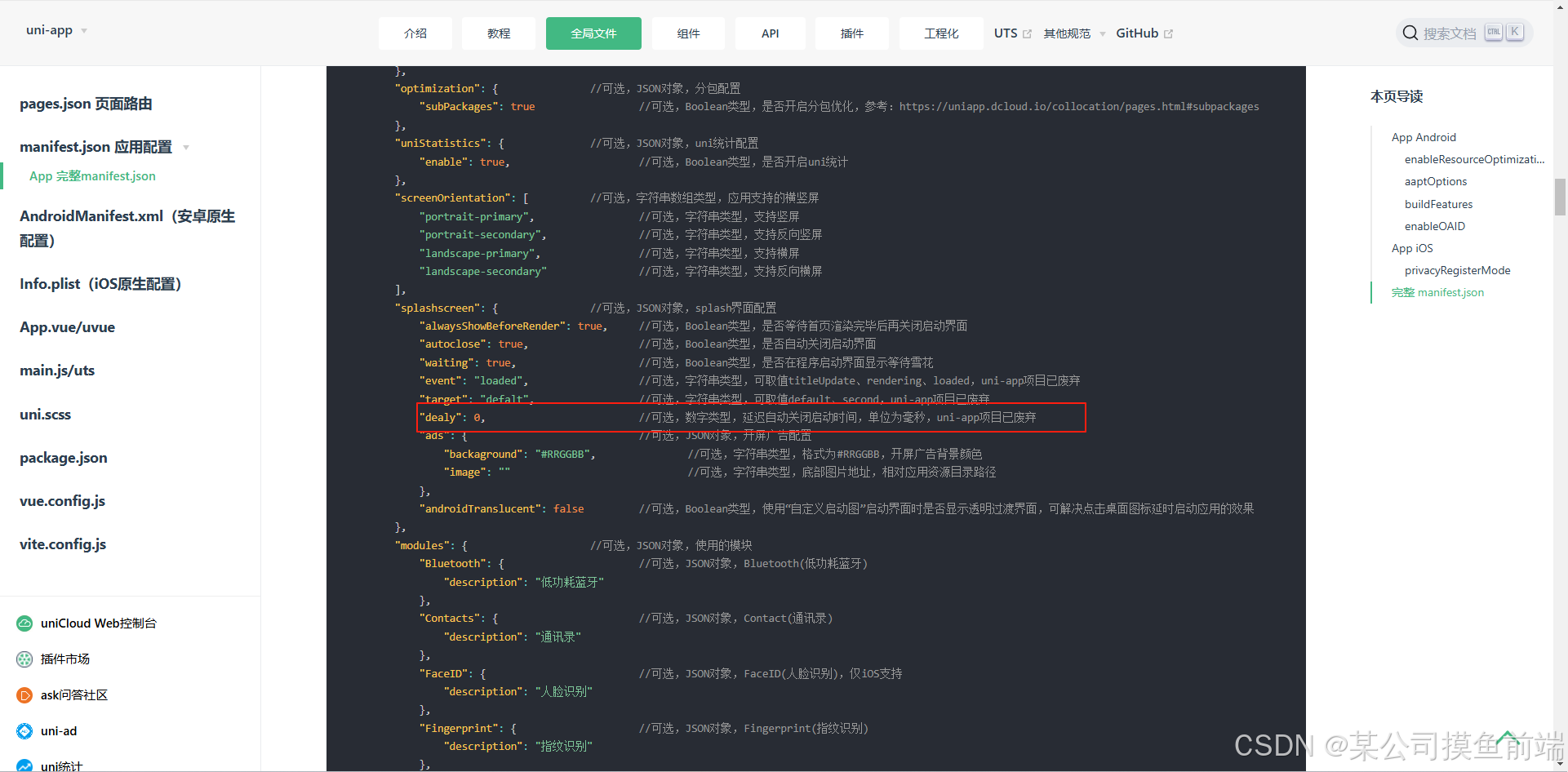The width and height of the screenshot is (1568, 772).
Task: Open App.vue/uvue sidebar page
Action: 67,327
